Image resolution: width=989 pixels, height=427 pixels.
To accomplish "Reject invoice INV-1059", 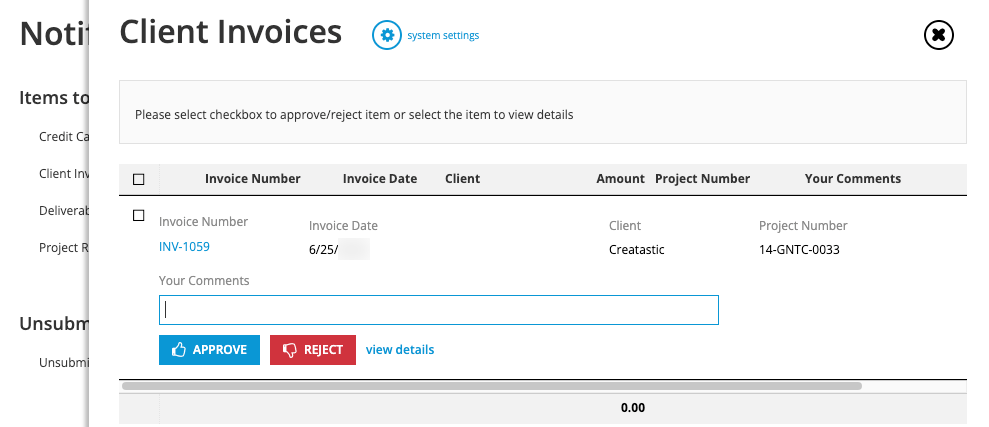I will coord(313,350).
